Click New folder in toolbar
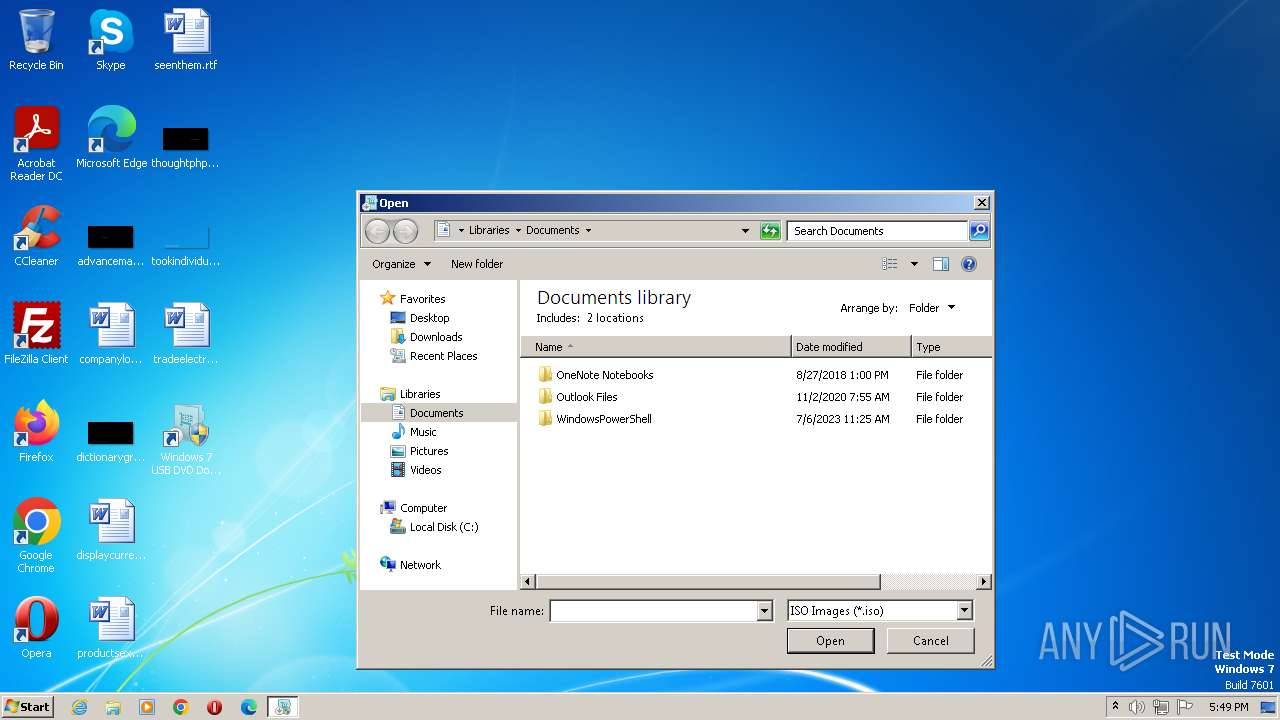1280x720 pixels. point(477,264)
